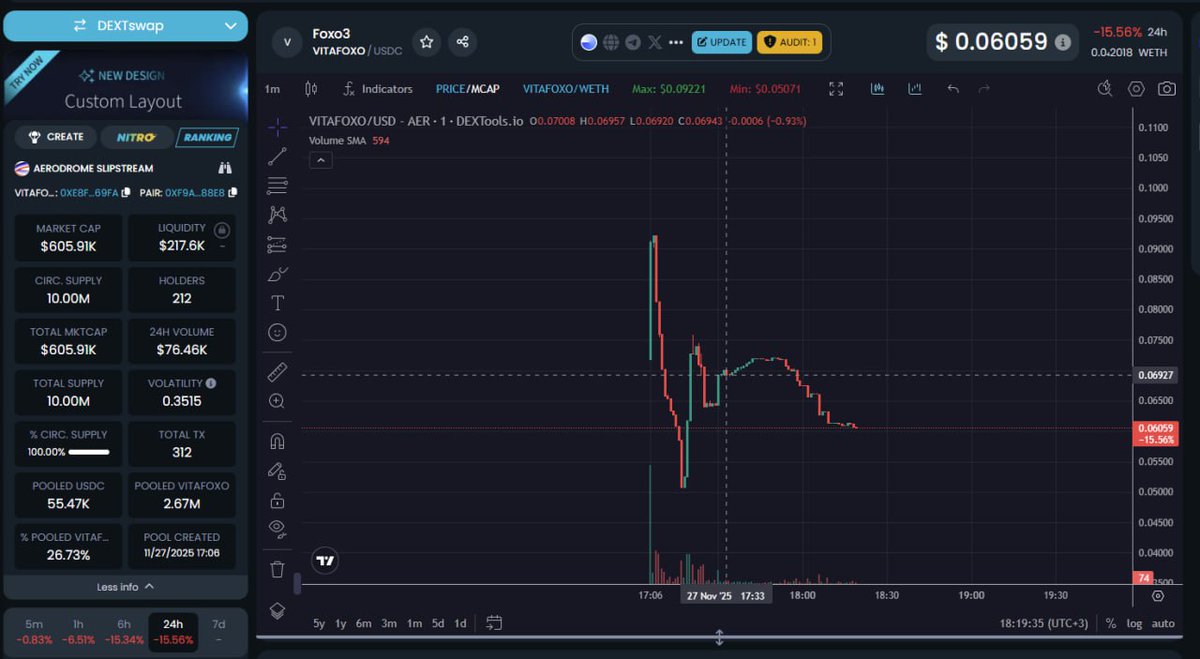Open the token website globe icon
Image resolution: width=1200 pixels, height=659 pixels.
pos(611,42)
